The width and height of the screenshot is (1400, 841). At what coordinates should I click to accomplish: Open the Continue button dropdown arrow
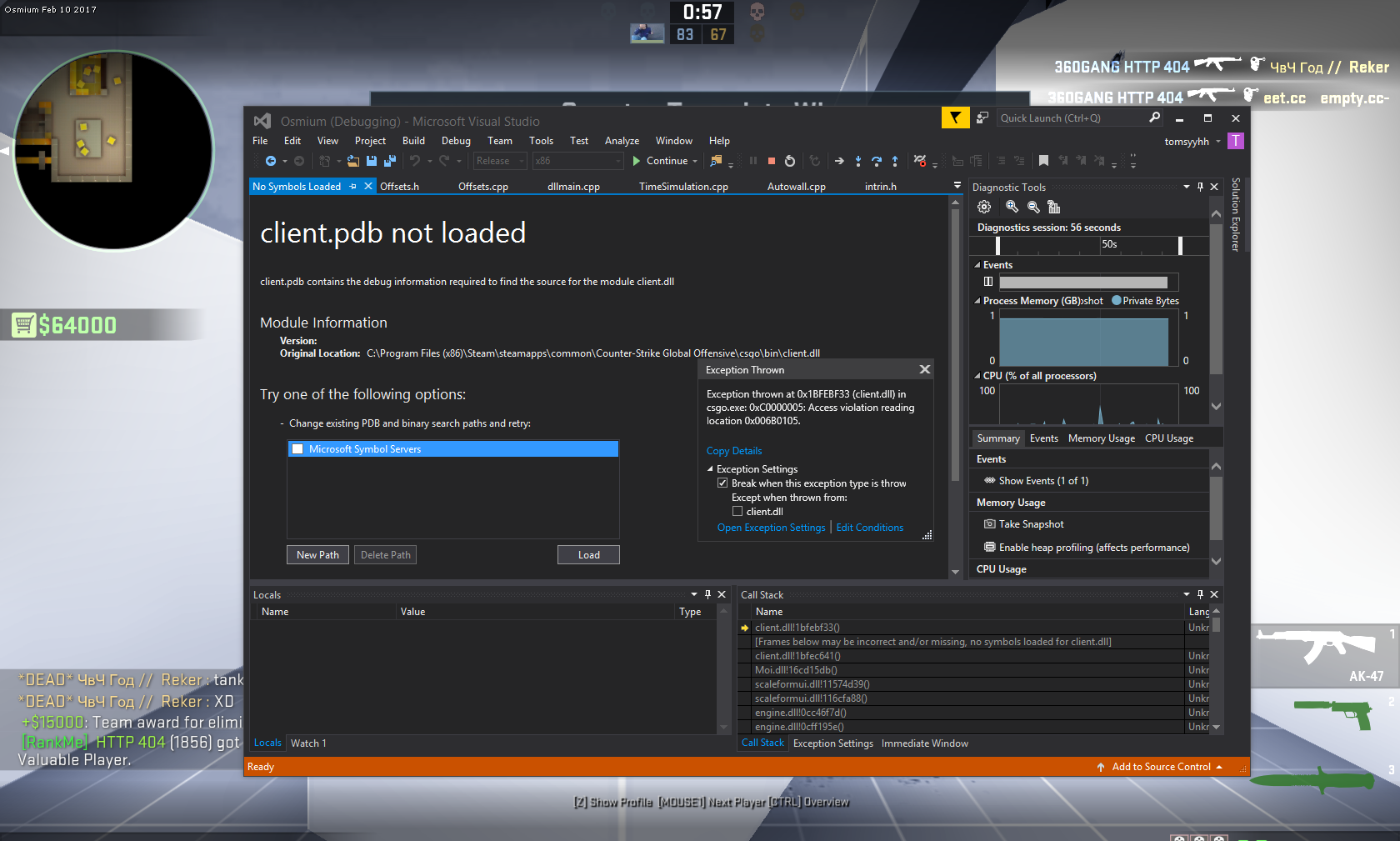pos(695,161)
